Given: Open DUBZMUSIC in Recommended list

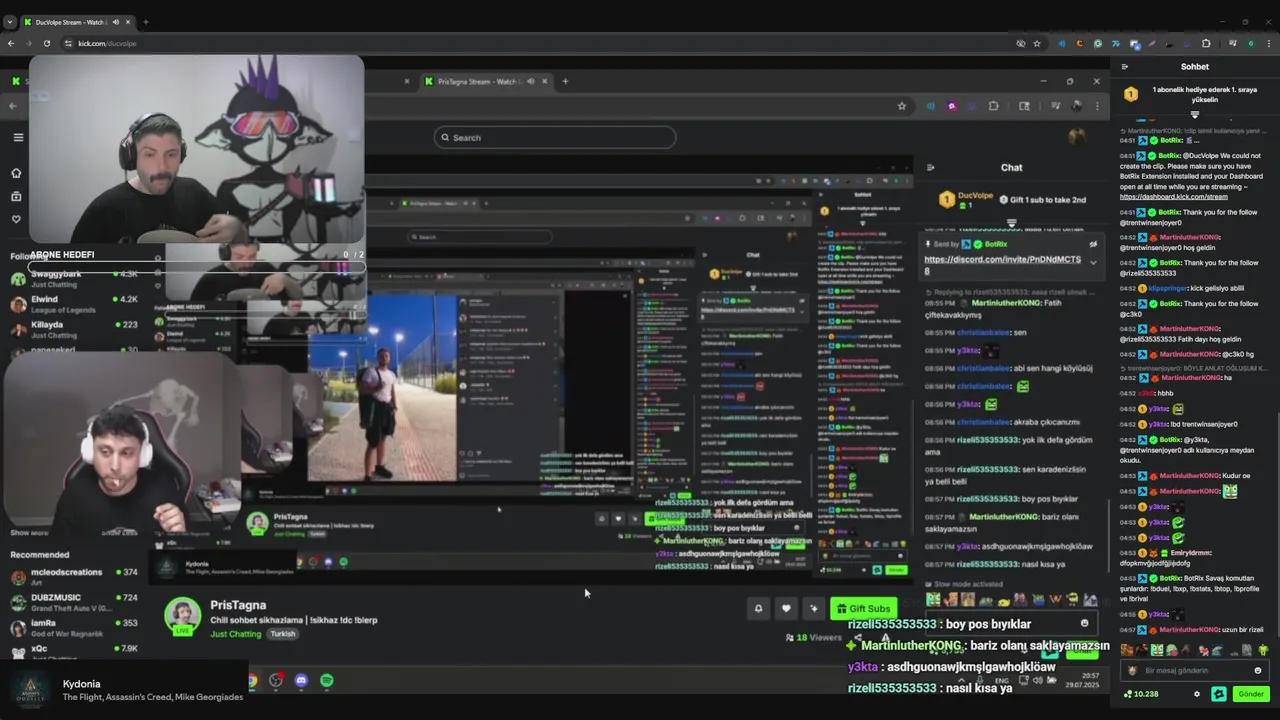Looking at the screenshot, I should pos(75,601).
